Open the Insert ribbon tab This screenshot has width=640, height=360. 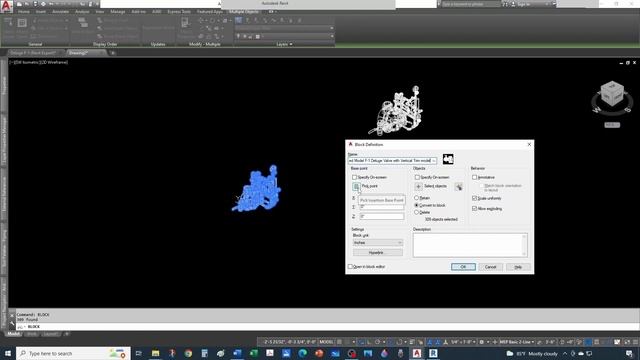[41, 12]
